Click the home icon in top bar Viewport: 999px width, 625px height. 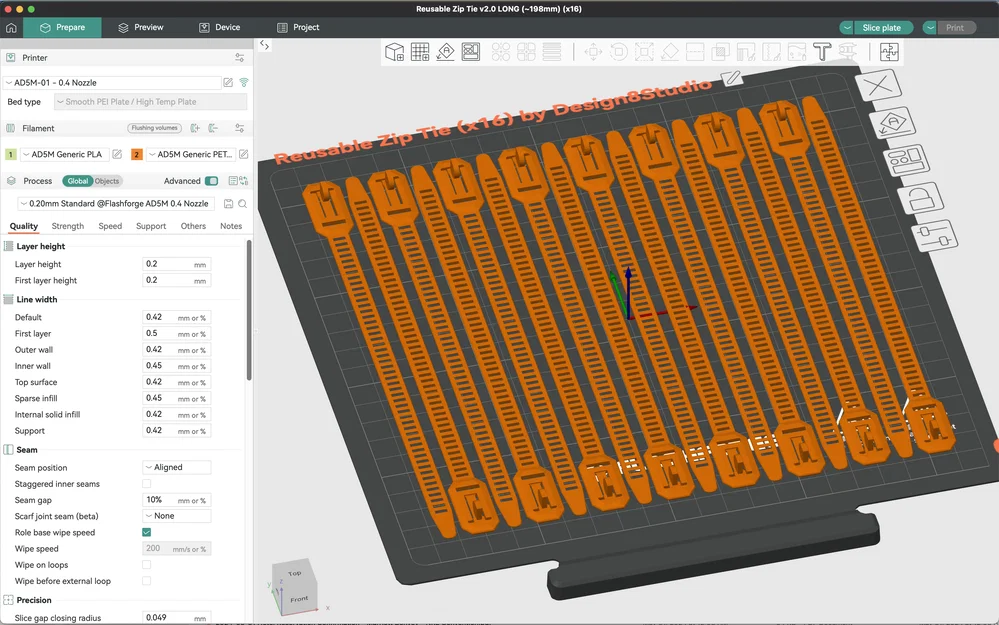(11, 27)
